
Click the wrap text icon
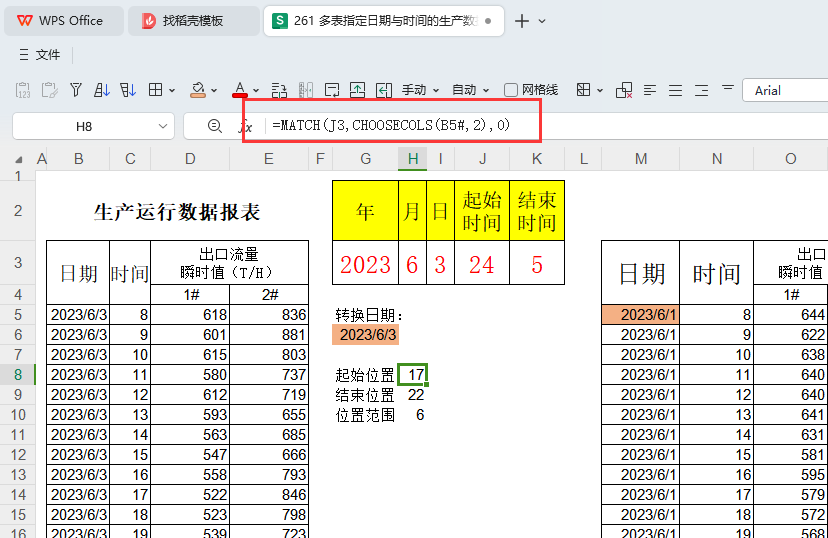coord(332,90)
